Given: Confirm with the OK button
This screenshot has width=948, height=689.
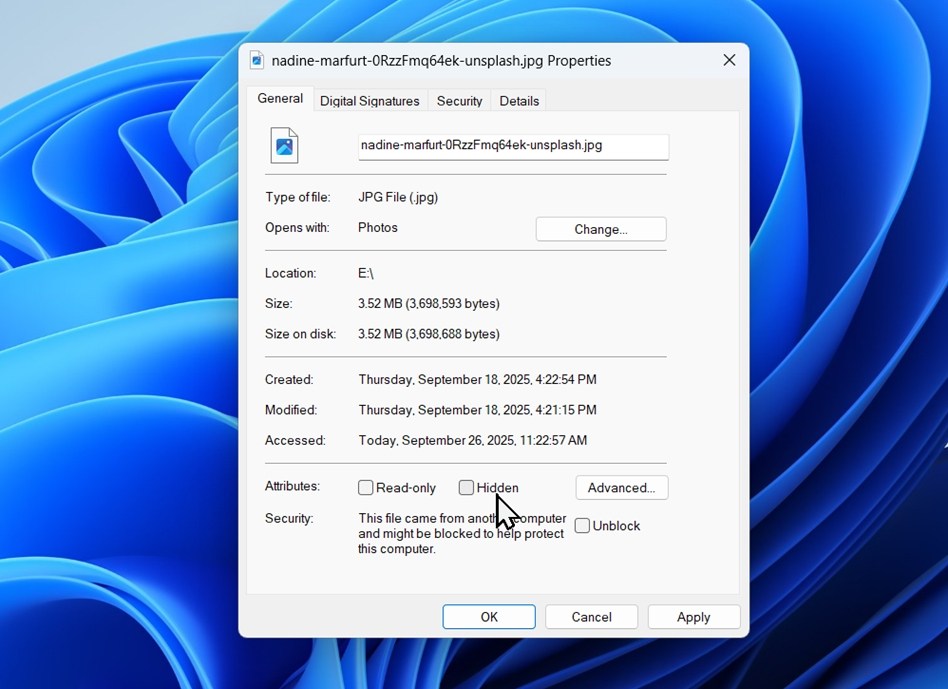Looking at the screenshot, I should tap(489, 617).
